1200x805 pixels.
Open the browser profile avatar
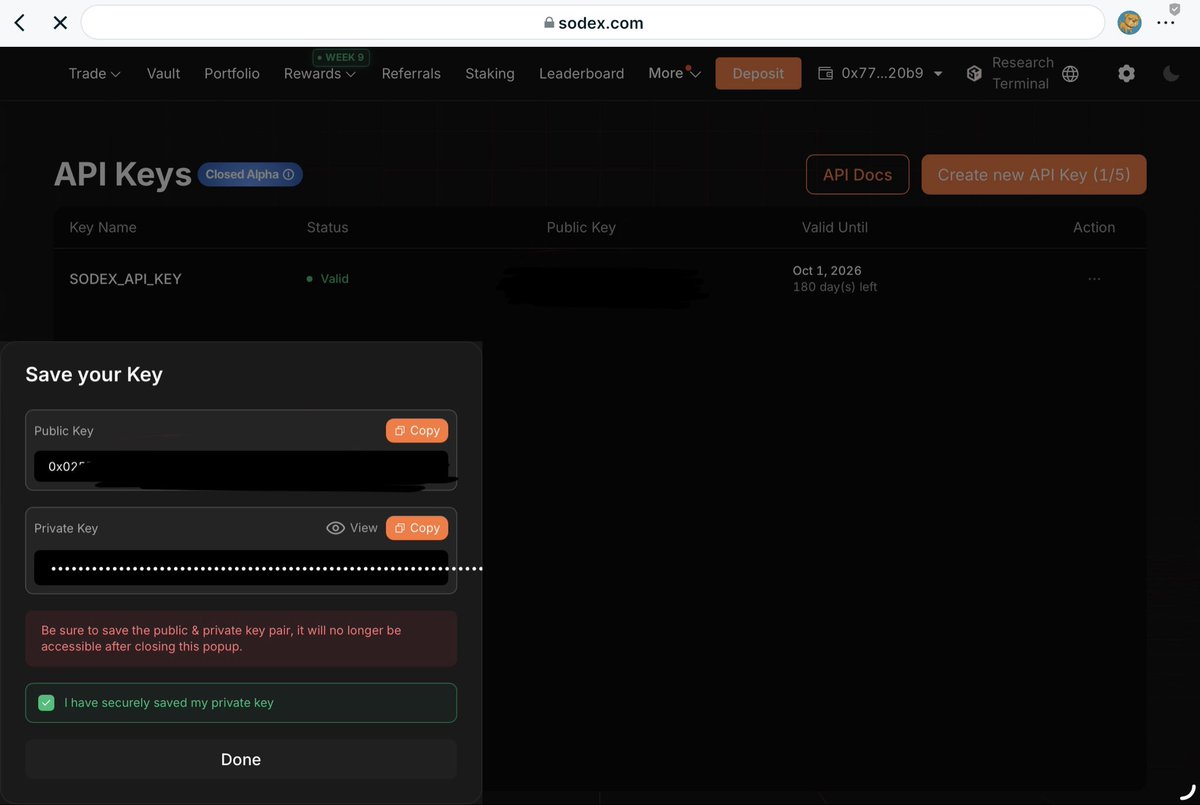point(1130,23)
